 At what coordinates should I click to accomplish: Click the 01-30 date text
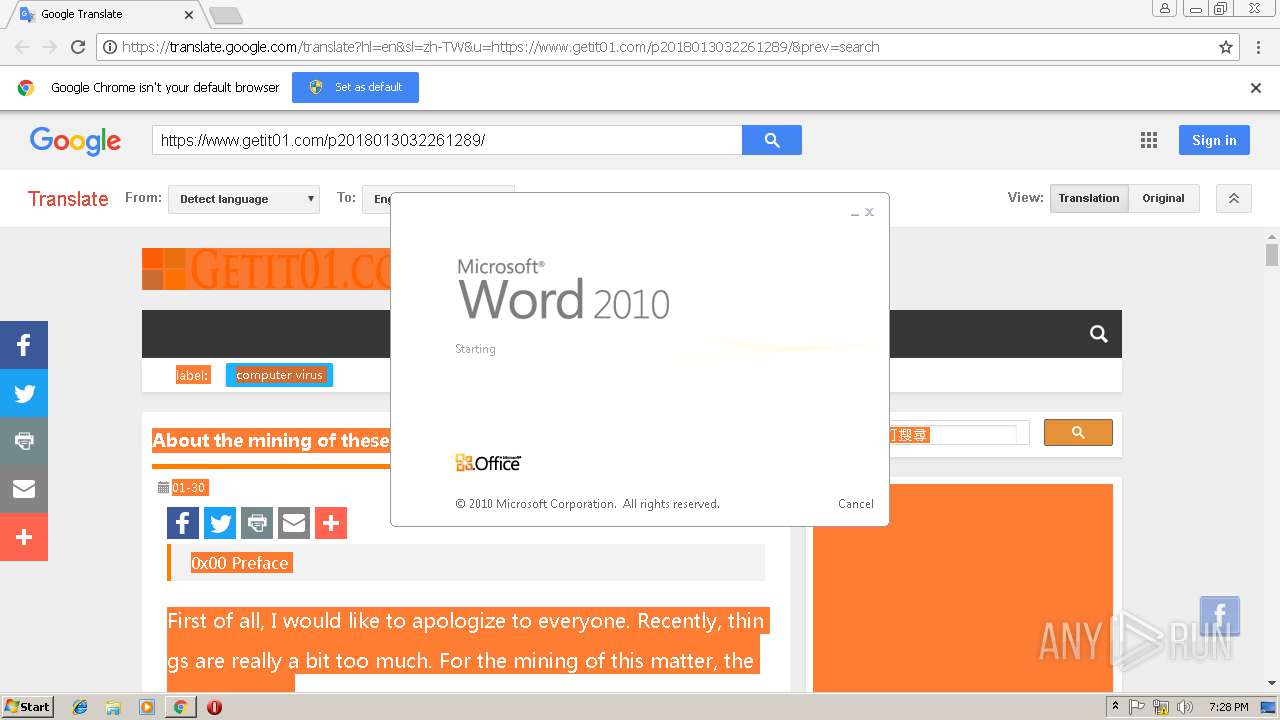click(189, 488)
